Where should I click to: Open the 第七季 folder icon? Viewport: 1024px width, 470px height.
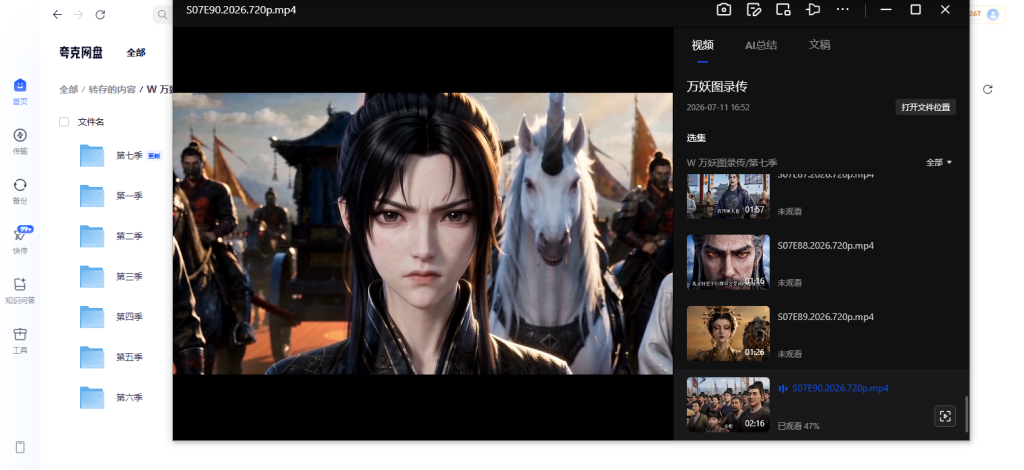point(92,155)
